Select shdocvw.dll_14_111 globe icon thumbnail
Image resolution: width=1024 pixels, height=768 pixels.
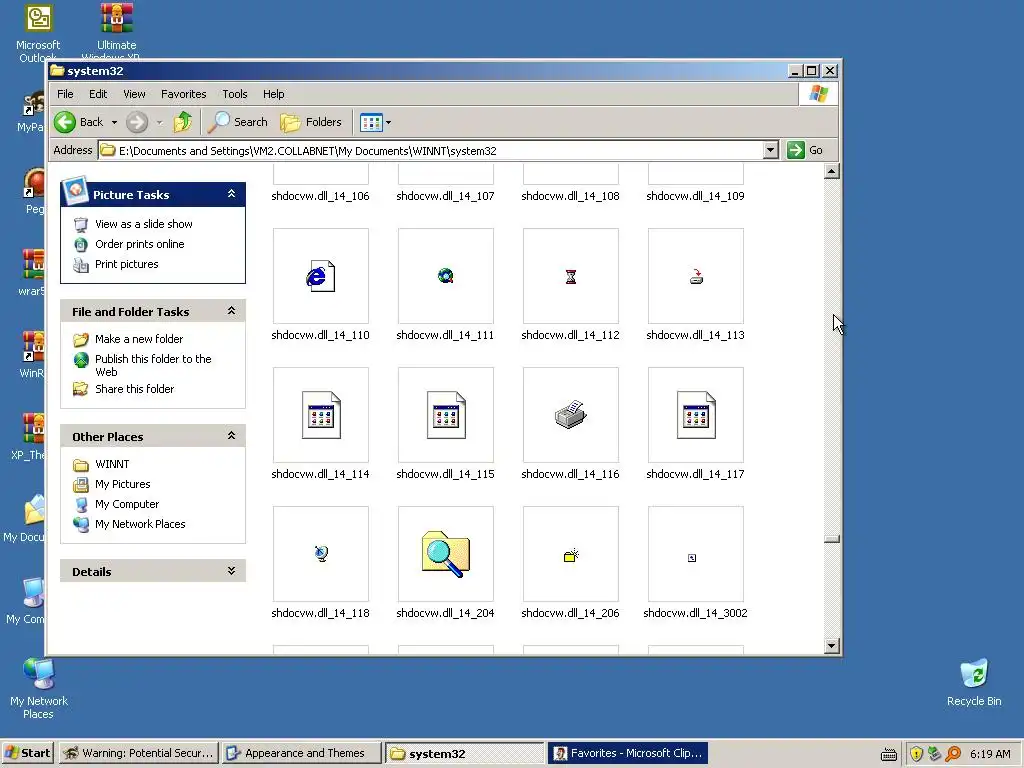tap(445, 276)
